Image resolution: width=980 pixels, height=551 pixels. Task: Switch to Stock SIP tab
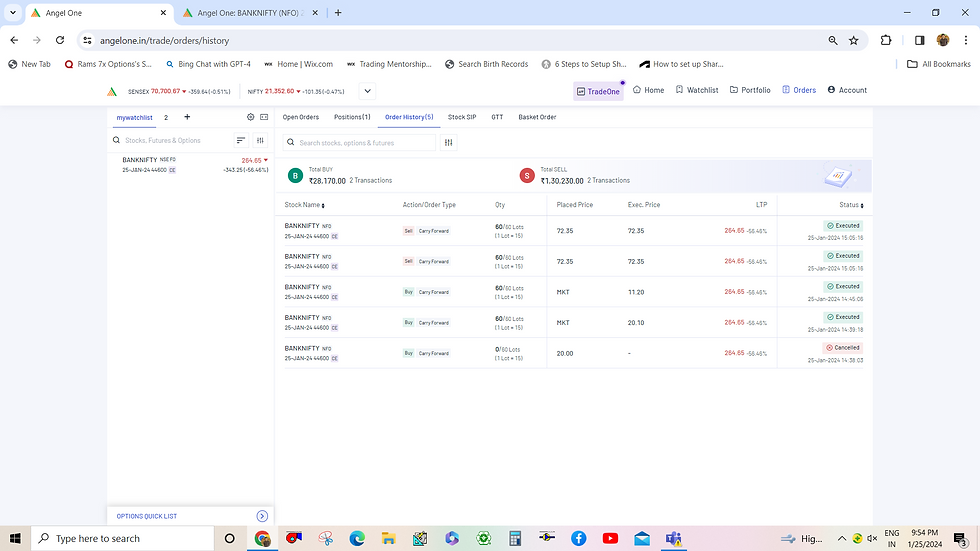pos(462,117)
